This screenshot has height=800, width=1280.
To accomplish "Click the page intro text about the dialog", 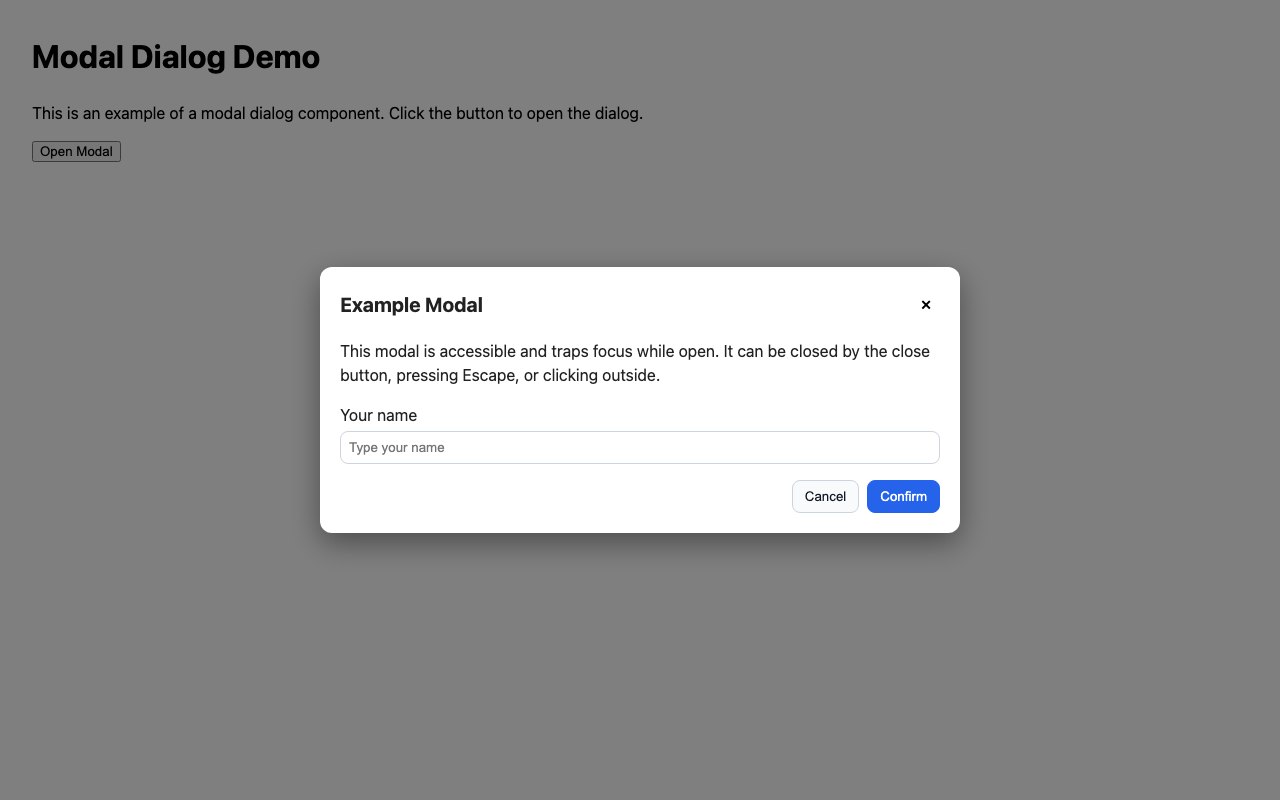I will point(337,113).
